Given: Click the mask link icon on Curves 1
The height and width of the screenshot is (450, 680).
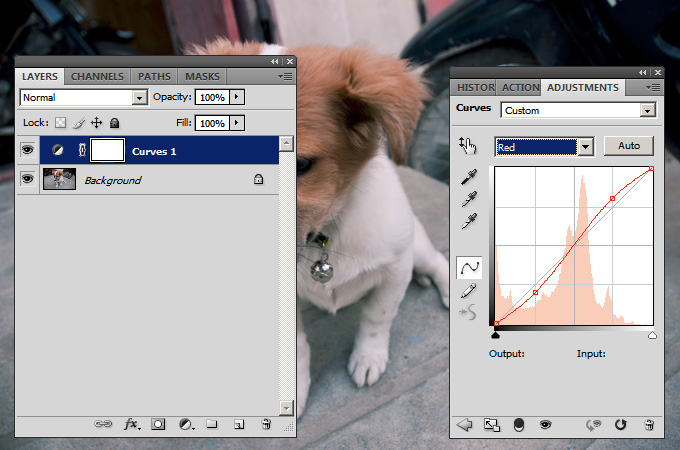Looking at the screenshot, I should [82, 150].
